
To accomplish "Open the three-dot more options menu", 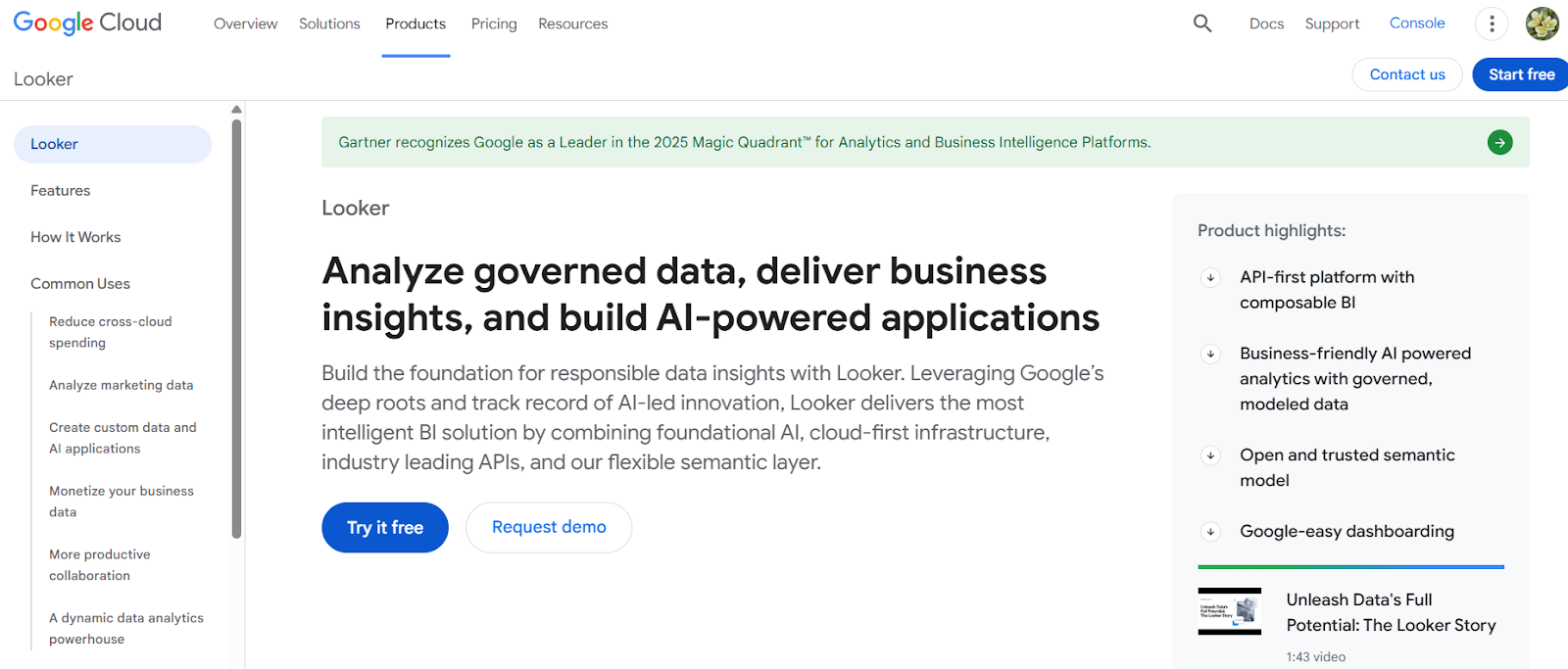I will [x=1492, y=24].
